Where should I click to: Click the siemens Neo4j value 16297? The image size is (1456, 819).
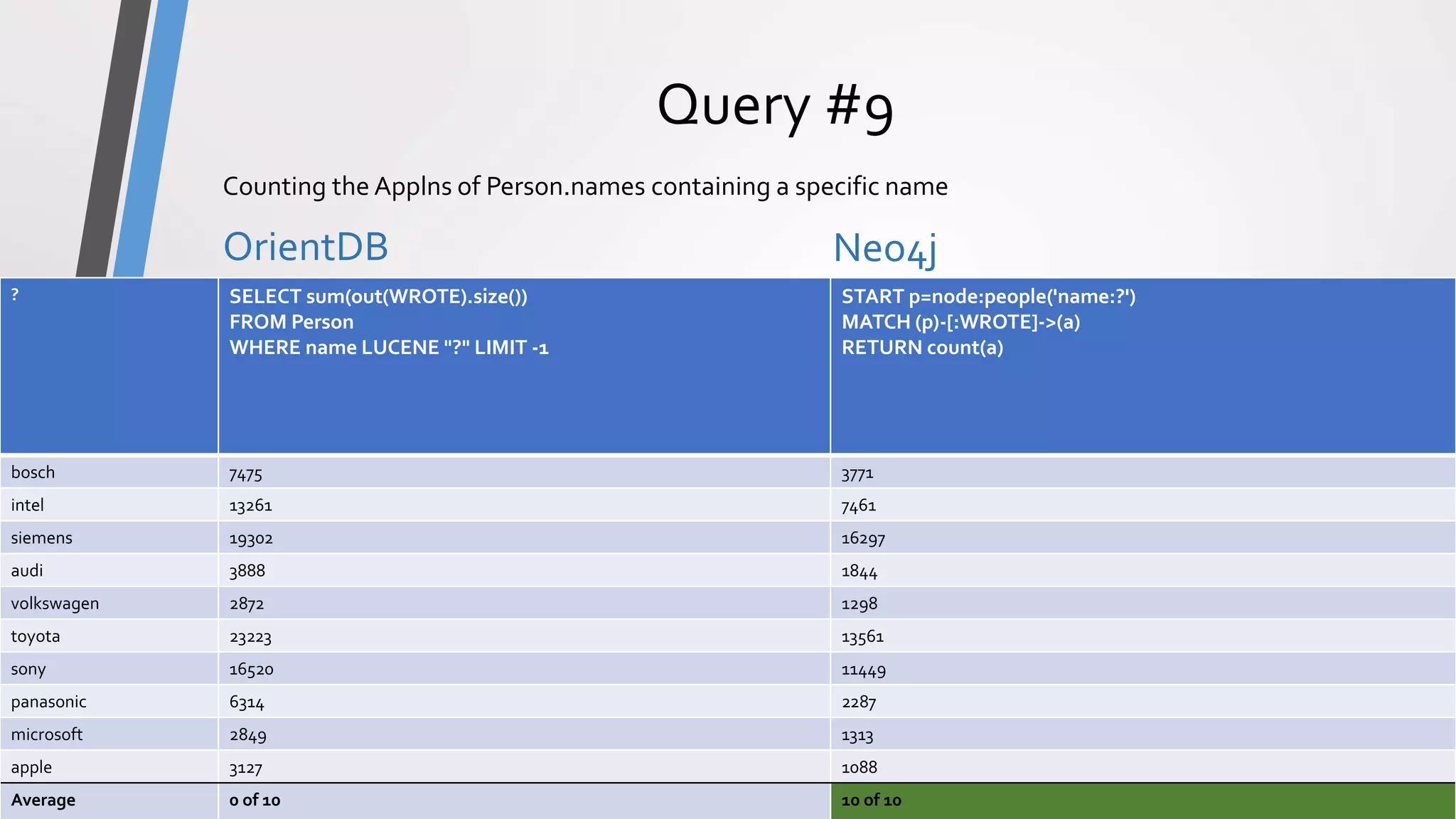coord(863,539)
